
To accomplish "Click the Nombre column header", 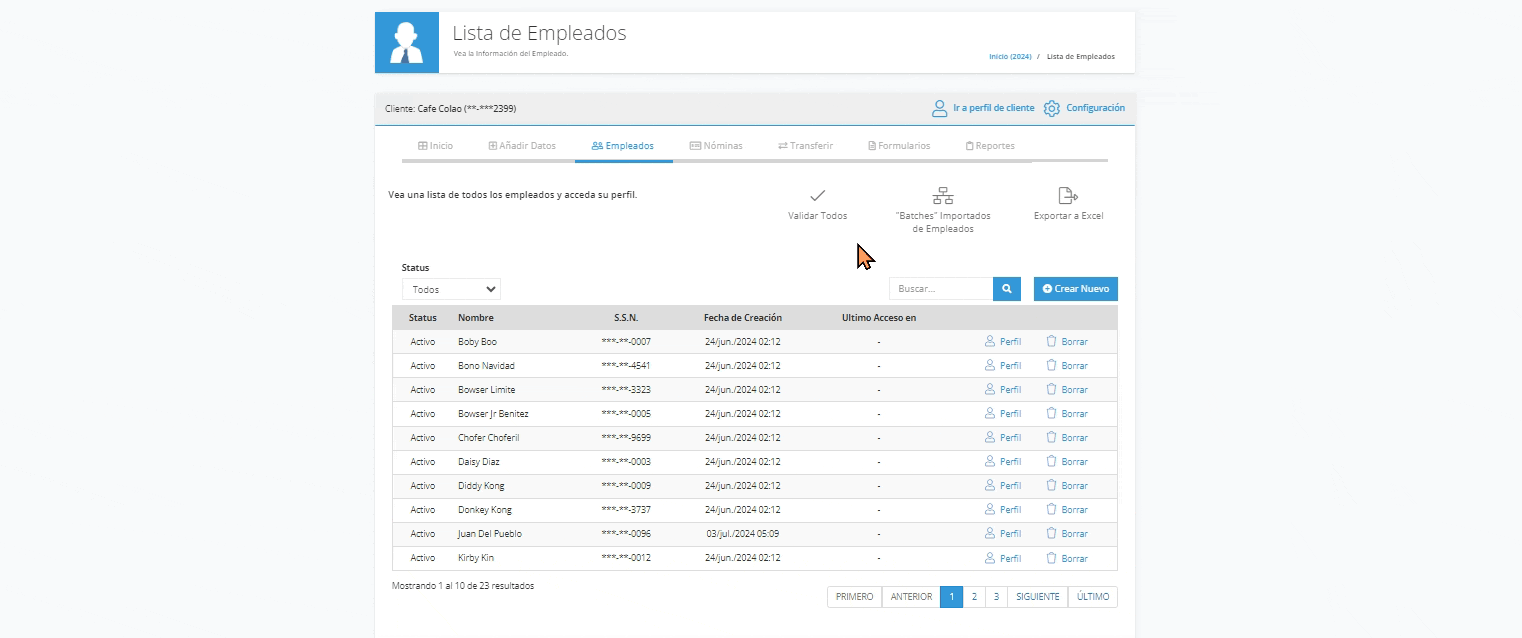I will pos(476,318).
